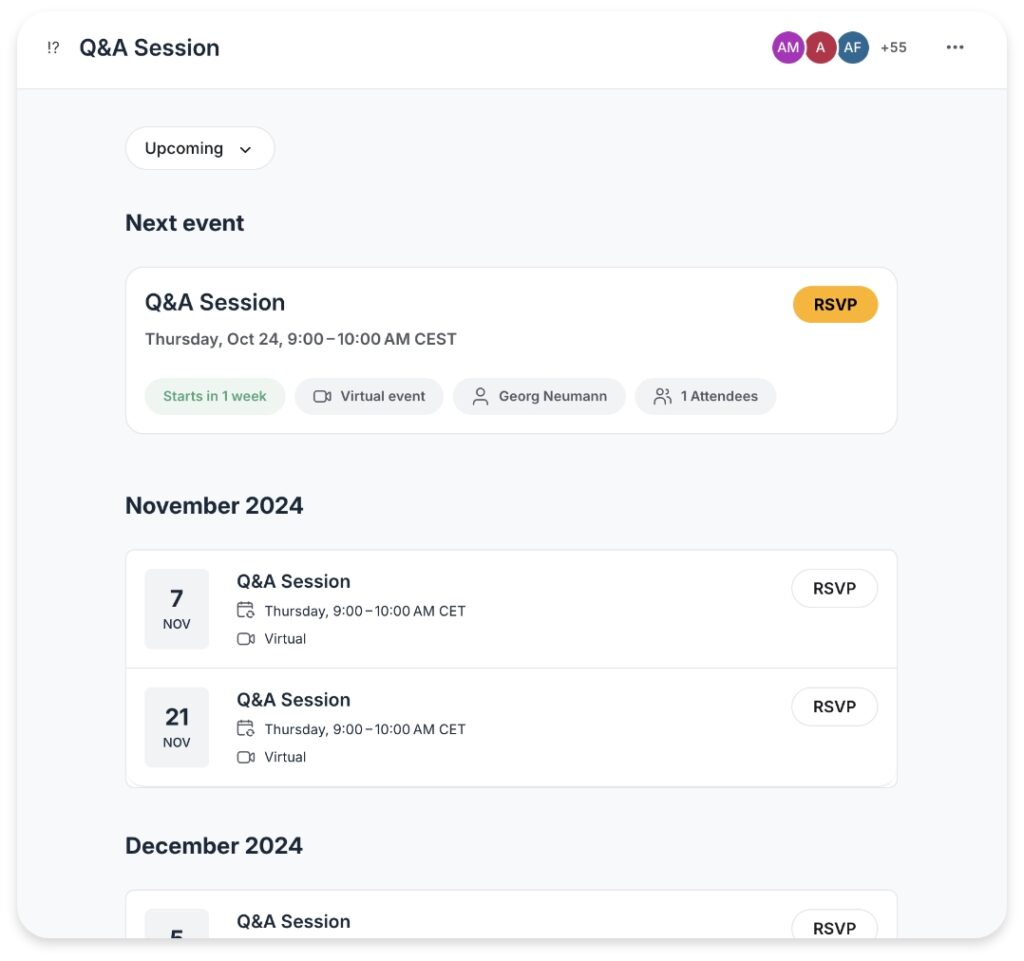Screen dimensions: 1024x961
Task: Open the Next event Q&A Session title
Action: 215,302
